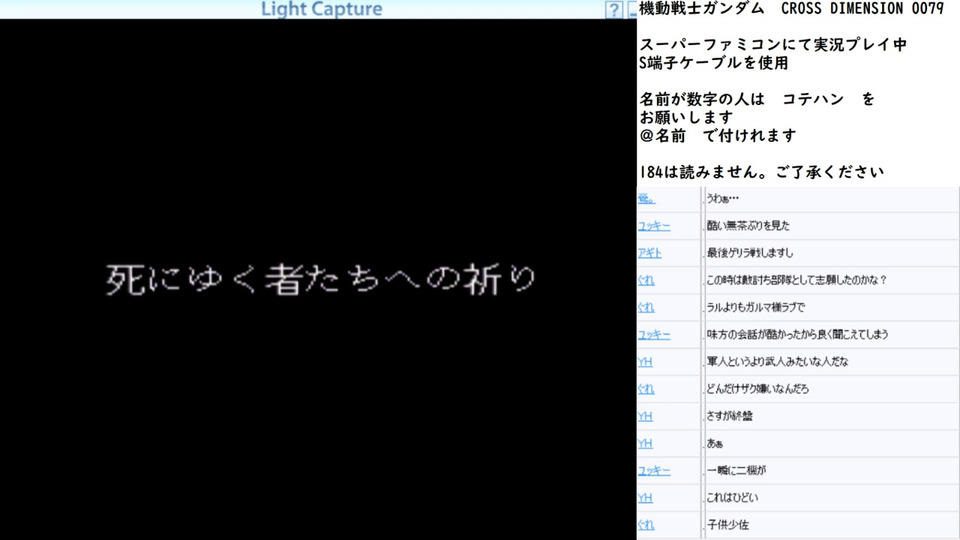
Task: Click the line 名前が数字の人は コテハン を
Action: click(x=757, y=99)
